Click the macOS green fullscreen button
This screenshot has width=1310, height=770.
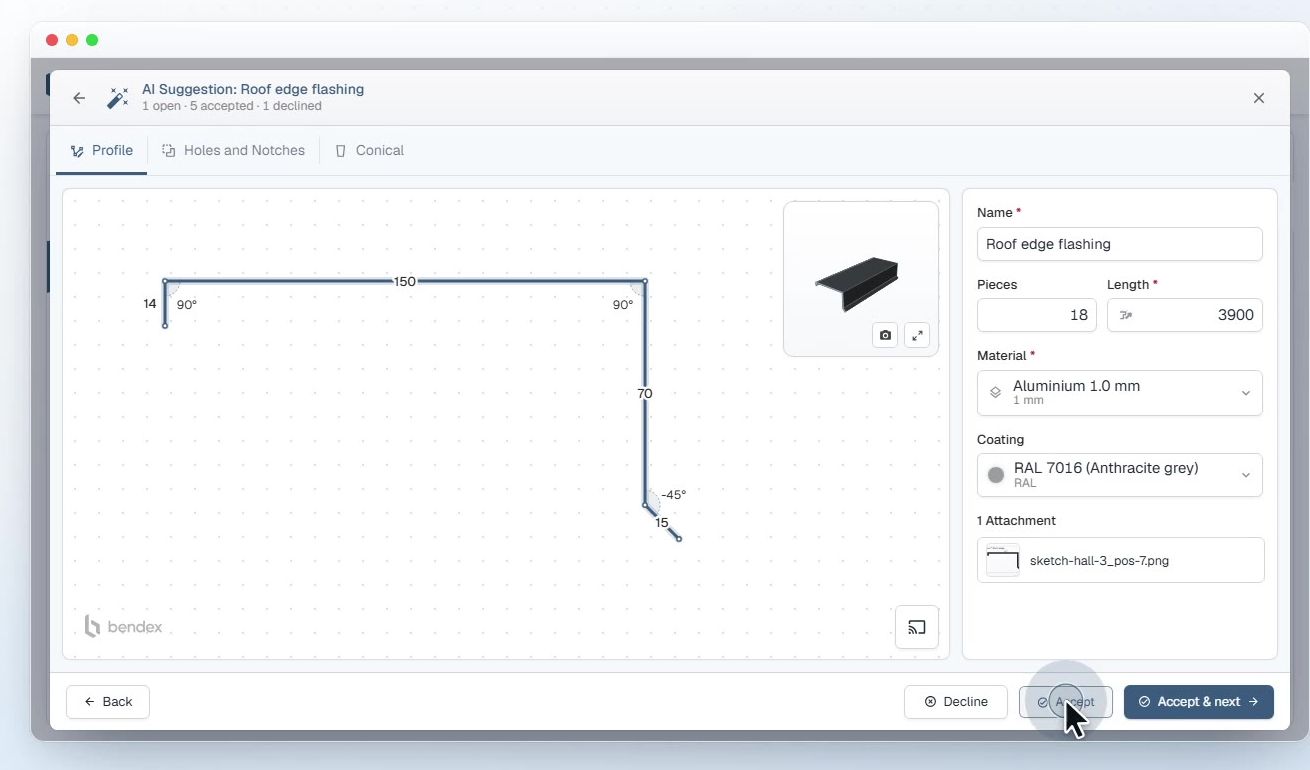pyautogui.click(x=92, y=40)
